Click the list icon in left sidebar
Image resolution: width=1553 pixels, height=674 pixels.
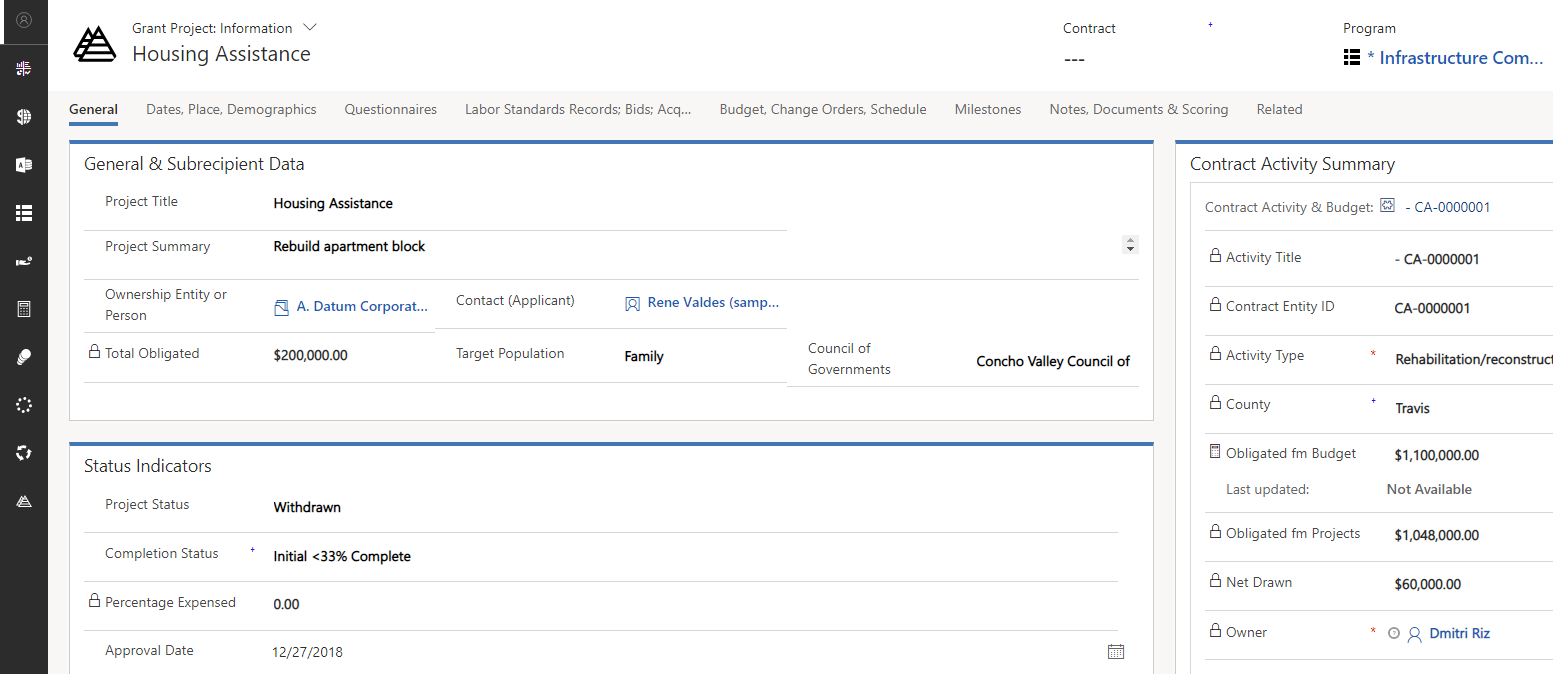coord(24,213)
